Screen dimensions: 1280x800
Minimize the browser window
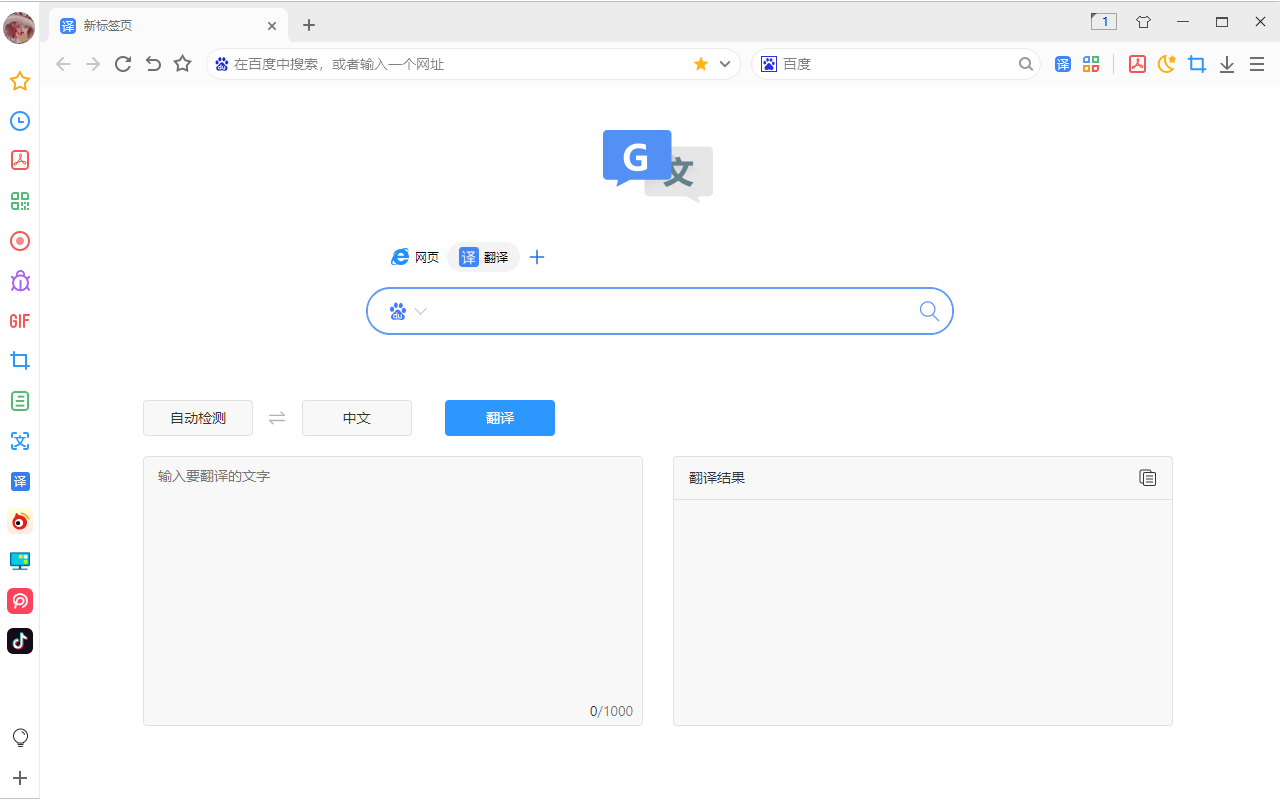point(1183,21)
